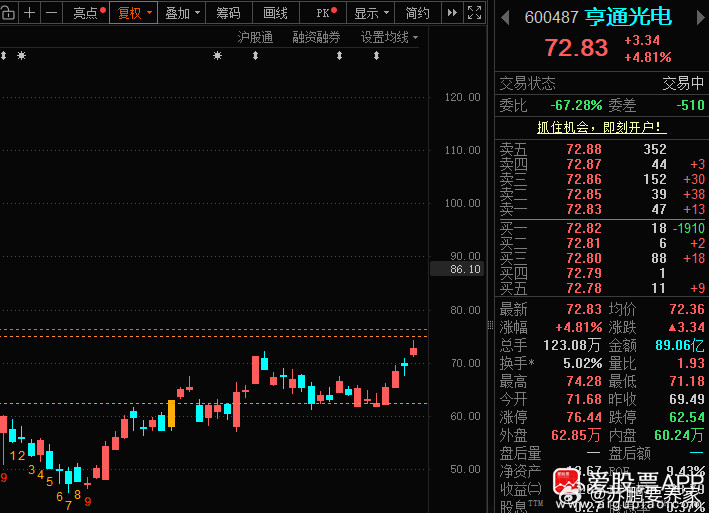Screen dimensions: 709x513
Task: Click the 86.10 price axis marker
Action: tap(457, 269)
